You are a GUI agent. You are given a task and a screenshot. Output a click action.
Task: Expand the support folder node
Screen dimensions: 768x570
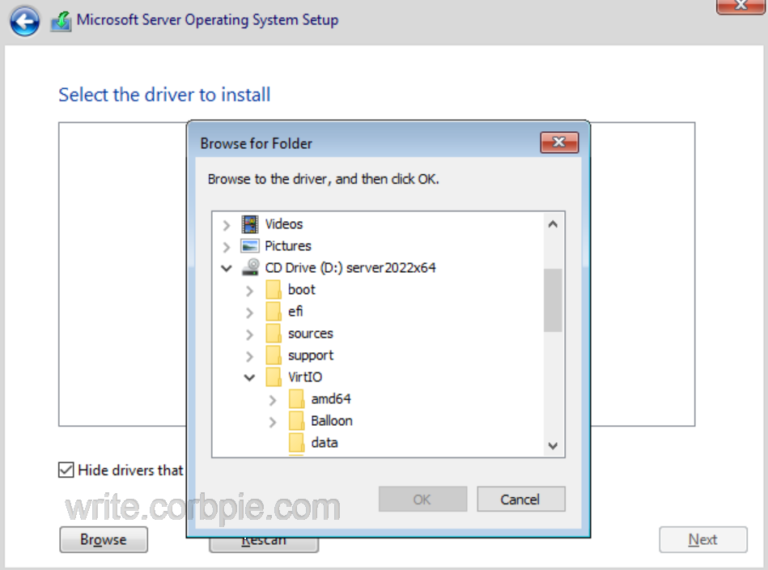coord(249,356)
